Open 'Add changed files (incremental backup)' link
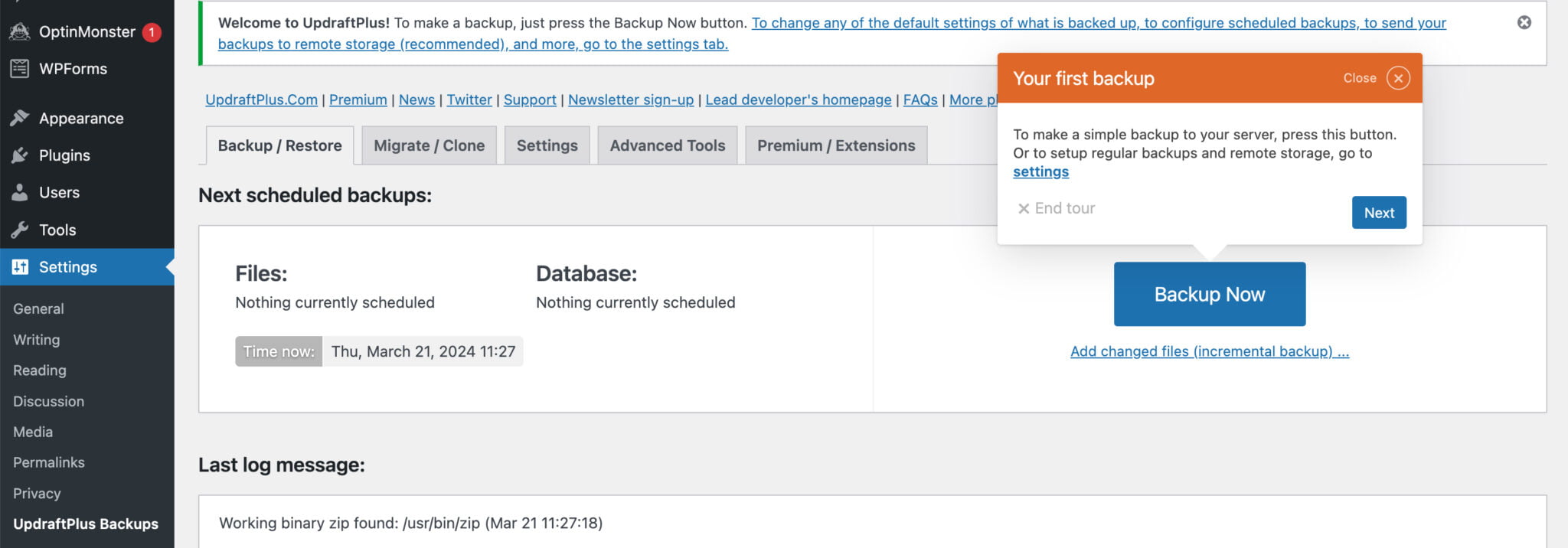Viewport: 1568px width, 548px height. click(1209, 351)
